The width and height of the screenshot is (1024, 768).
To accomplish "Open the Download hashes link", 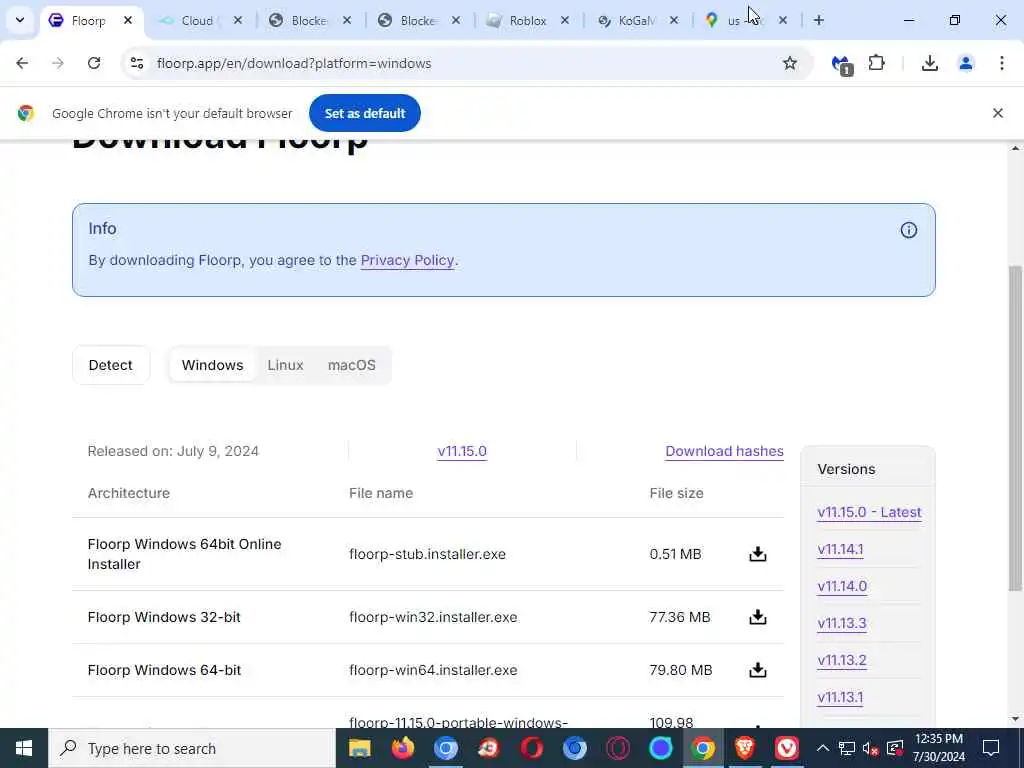I will click(724, 451).
